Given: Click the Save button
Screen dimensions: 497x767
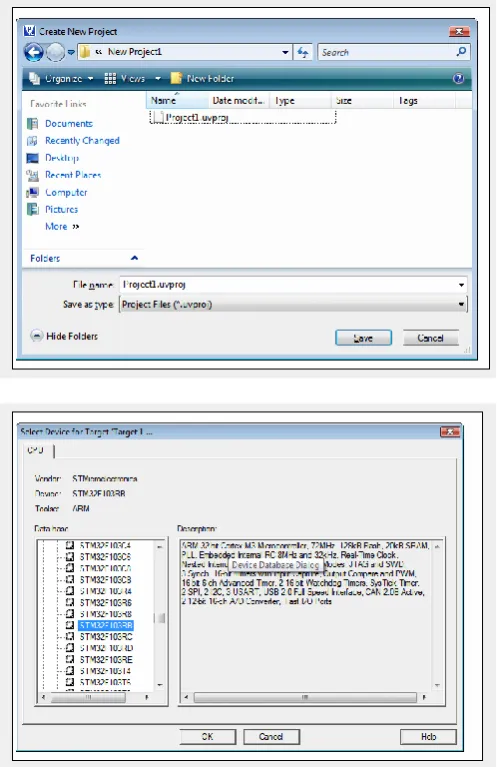Looking at the screenshot, I should coord(363,338).
